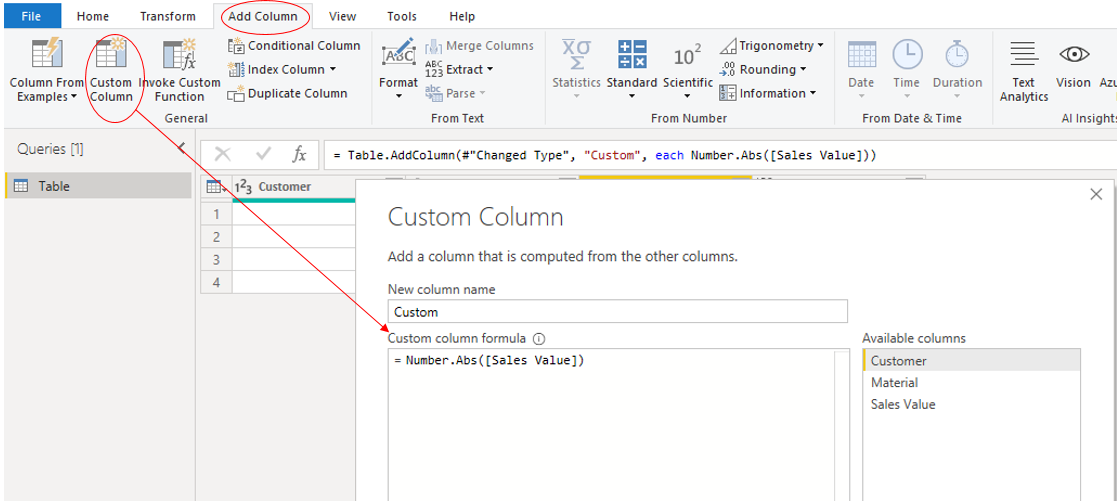Open Index Column dropdown arrow
The image size is (1117, 503).
click(x=332, y=69)
